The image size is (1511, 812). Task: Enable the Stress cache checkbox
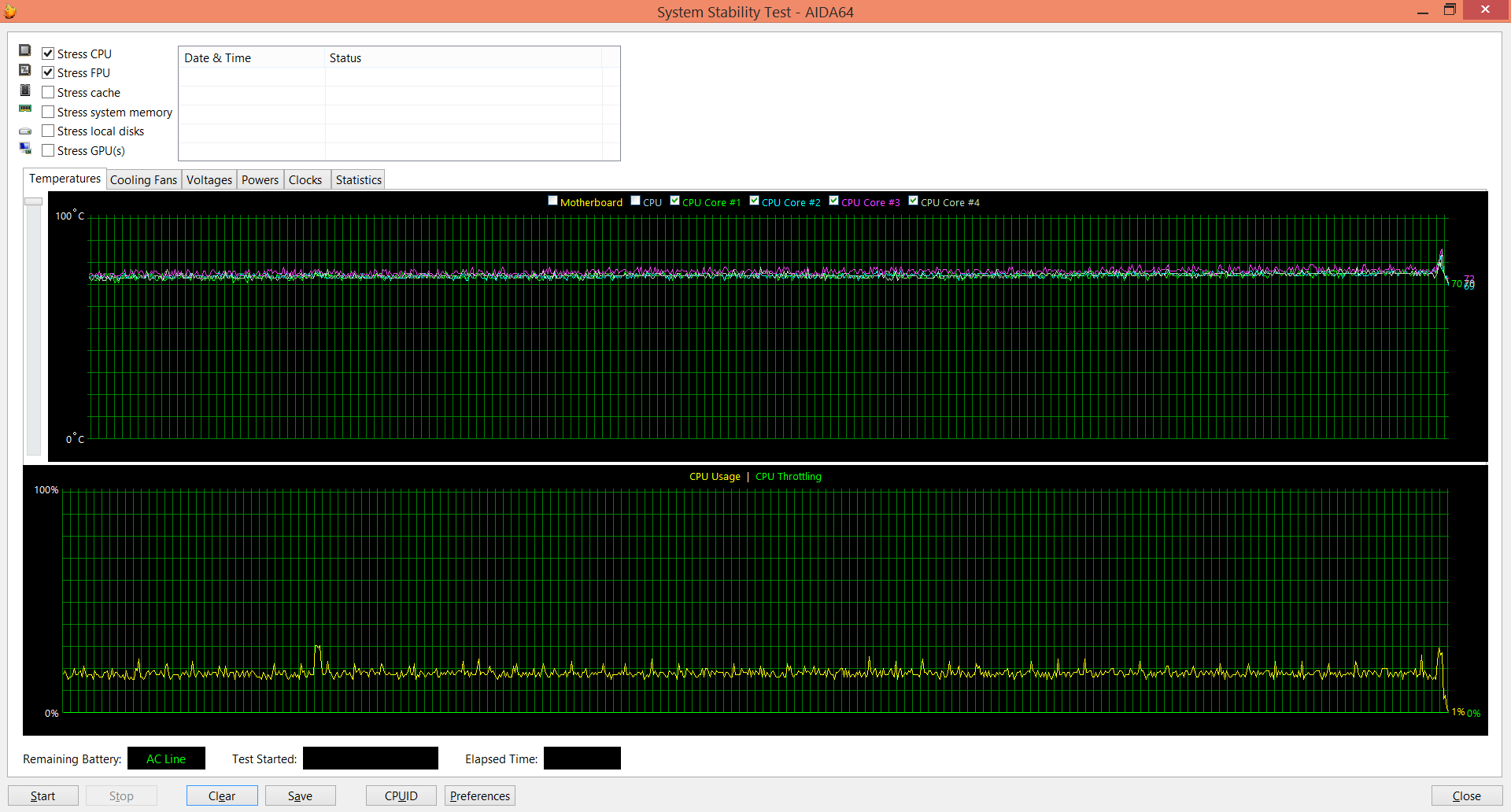click(x=48, y=92)
